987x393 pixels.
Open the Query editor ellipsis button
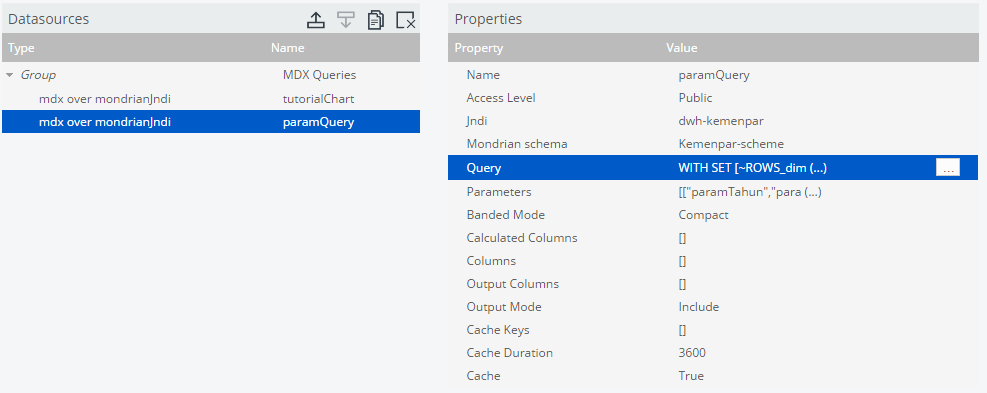948,168
